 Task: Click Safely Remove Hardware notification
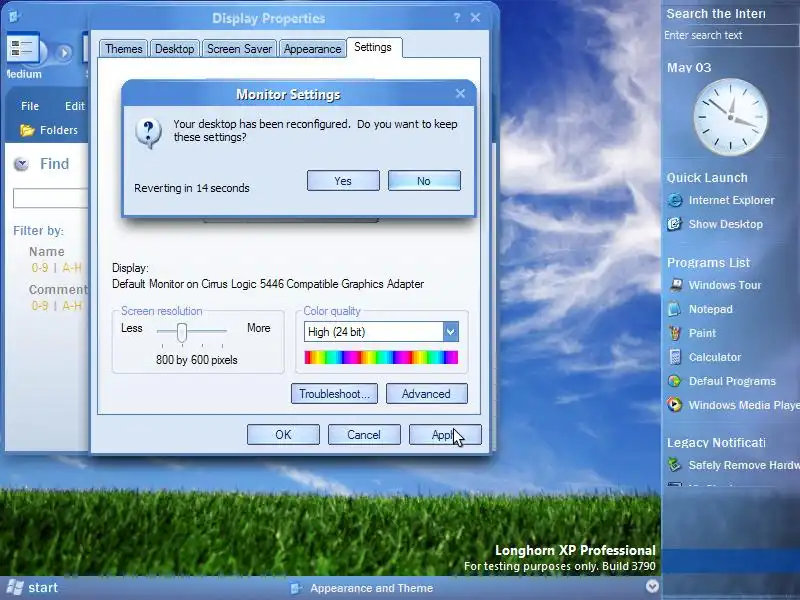point(734,465)
